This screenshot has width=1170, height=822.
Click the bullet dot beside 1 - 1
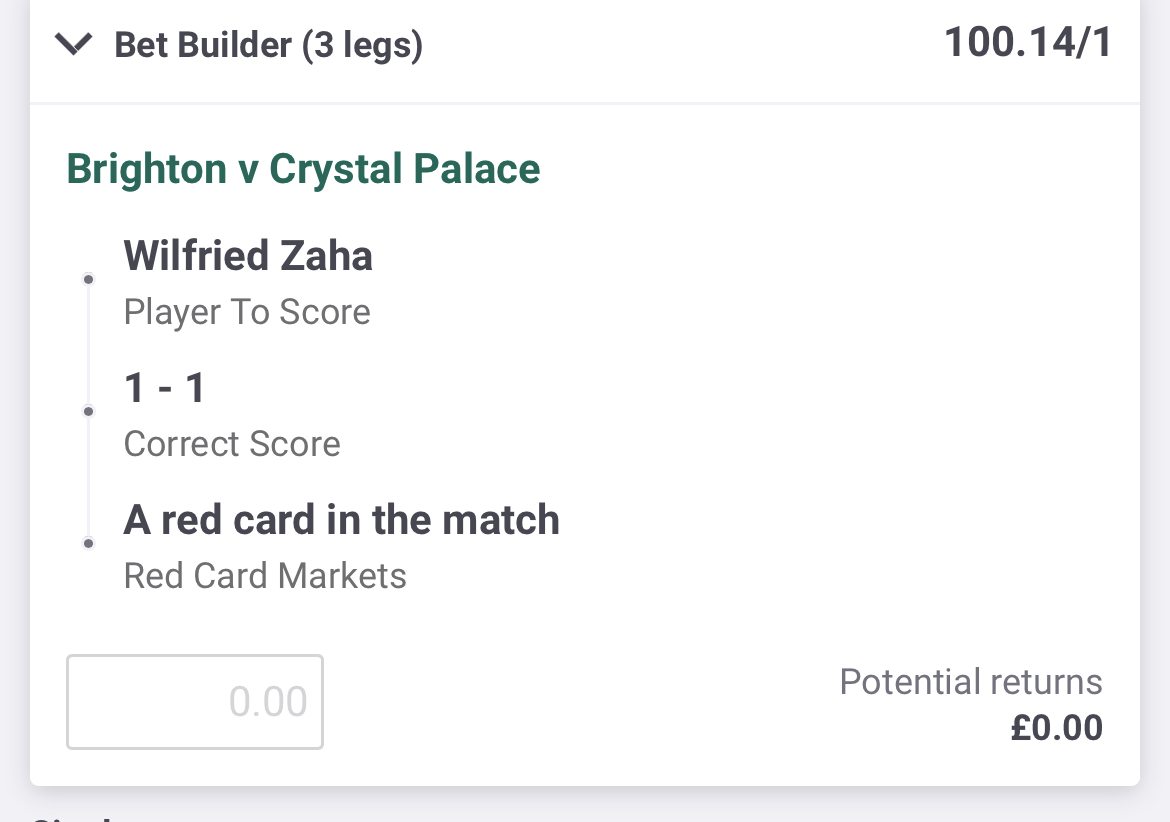pos(88,411)
